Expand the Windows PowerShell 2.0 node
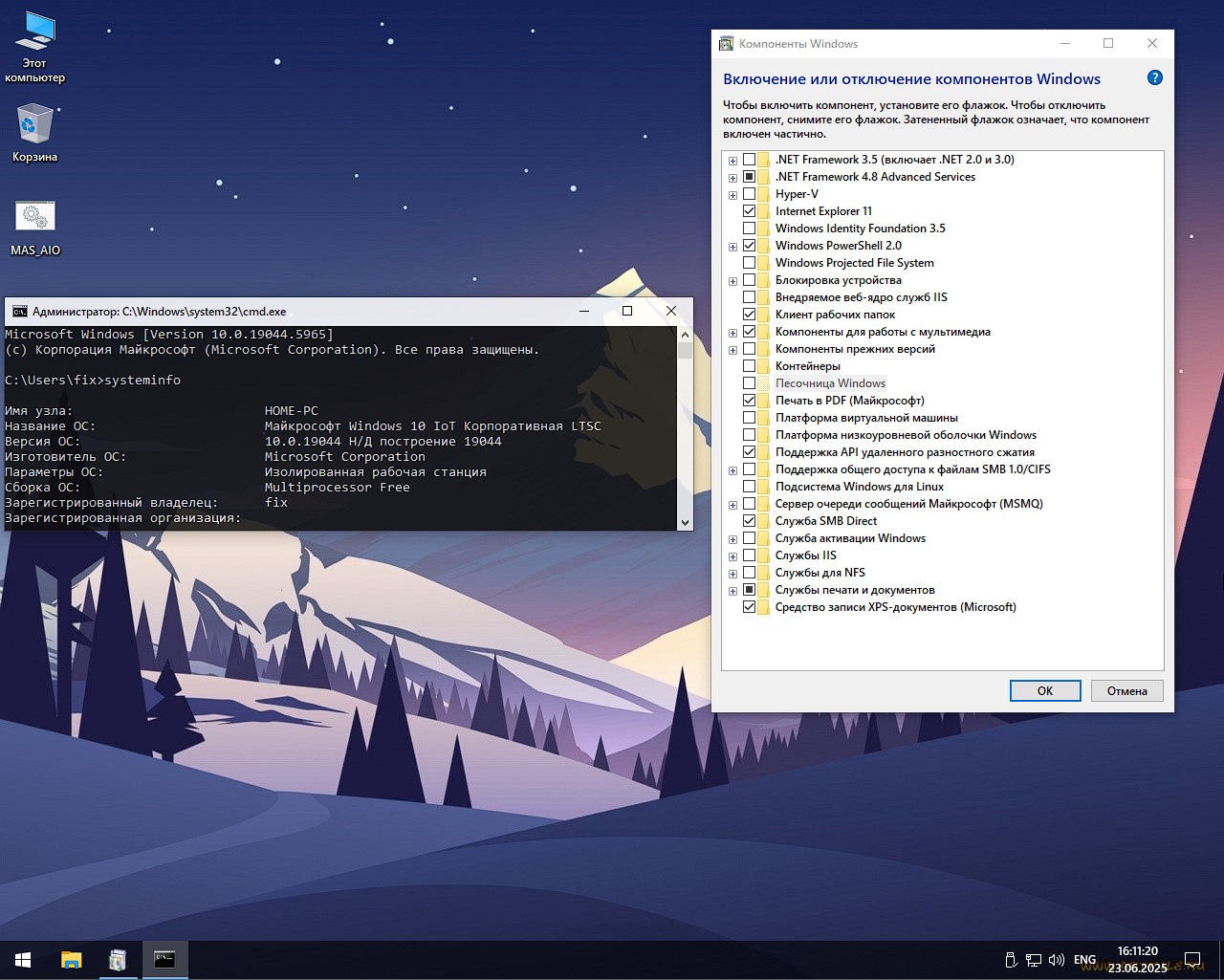This screenshot has width=1224, height=980. [732, 247]
